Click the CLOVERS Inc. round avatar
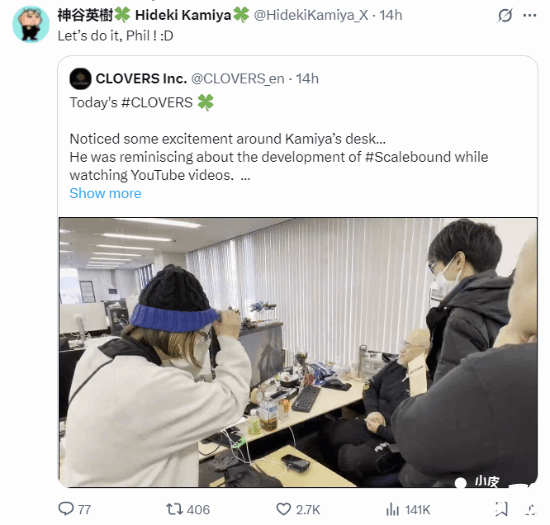This screenshot has width=550, height=525. click(x=80, y=79)
